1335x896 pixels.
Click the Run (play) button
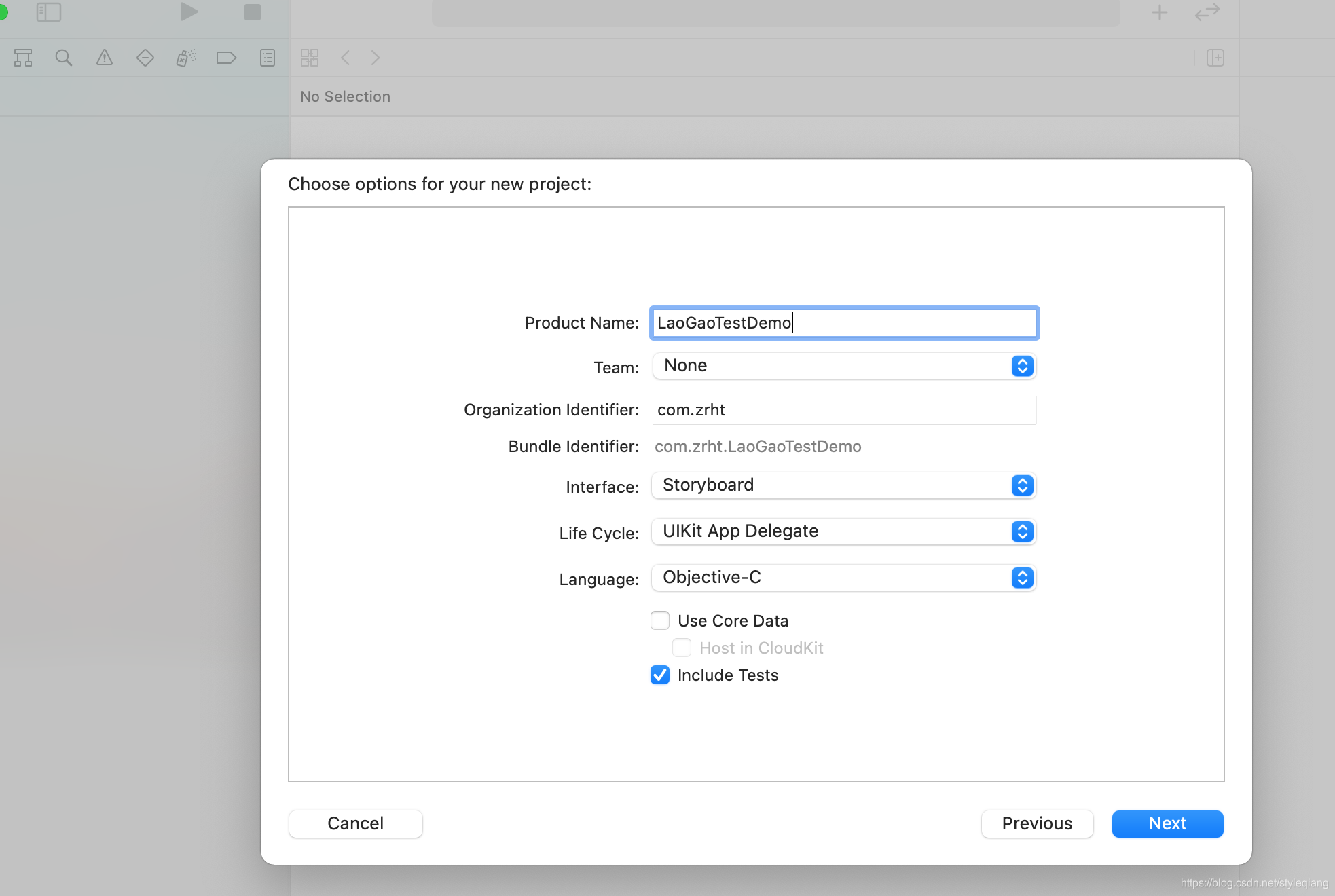click(189, 12)
